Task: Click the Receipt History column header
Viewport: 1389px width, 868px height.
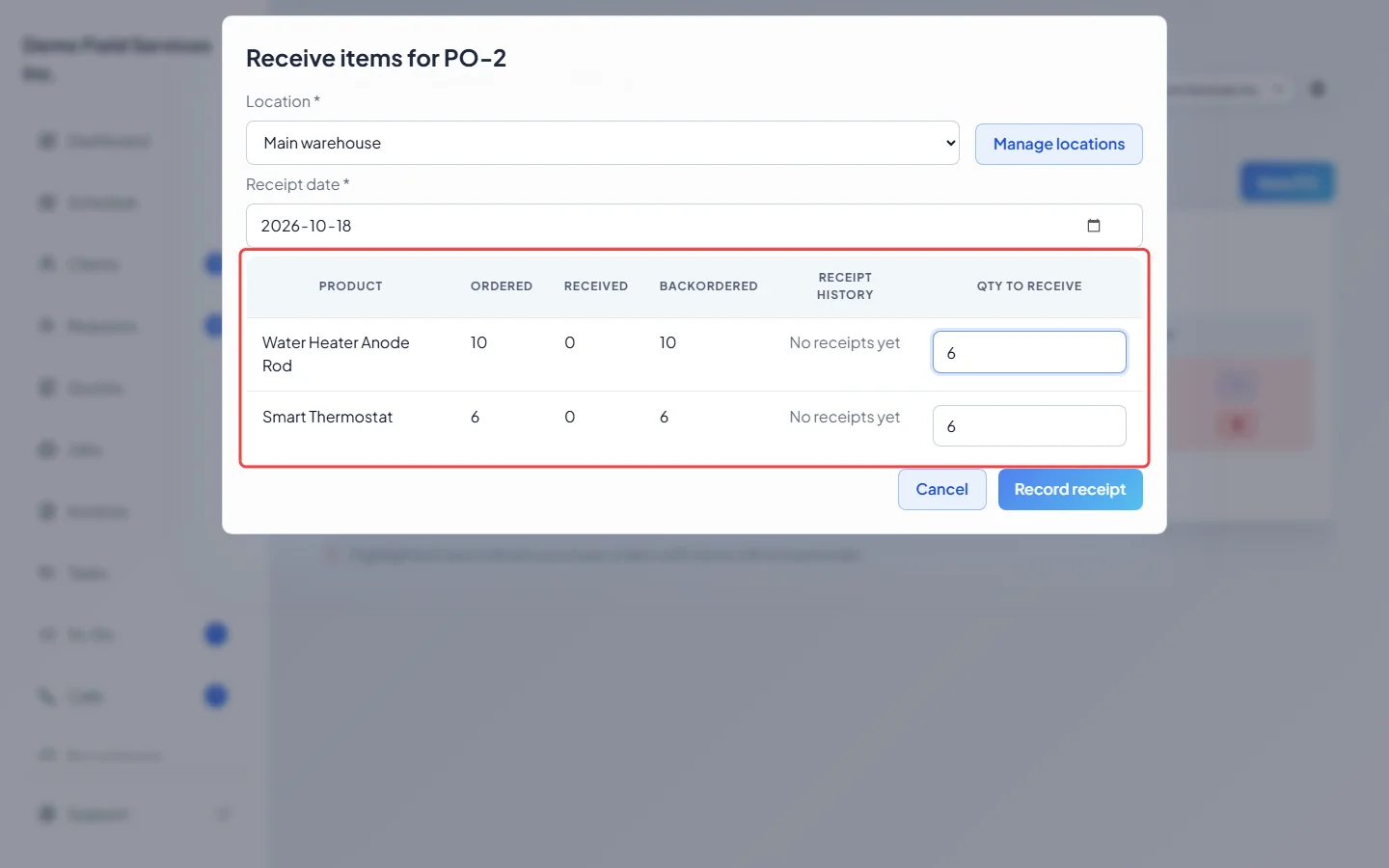Action: pyautogui.click(x=845, y=285)
